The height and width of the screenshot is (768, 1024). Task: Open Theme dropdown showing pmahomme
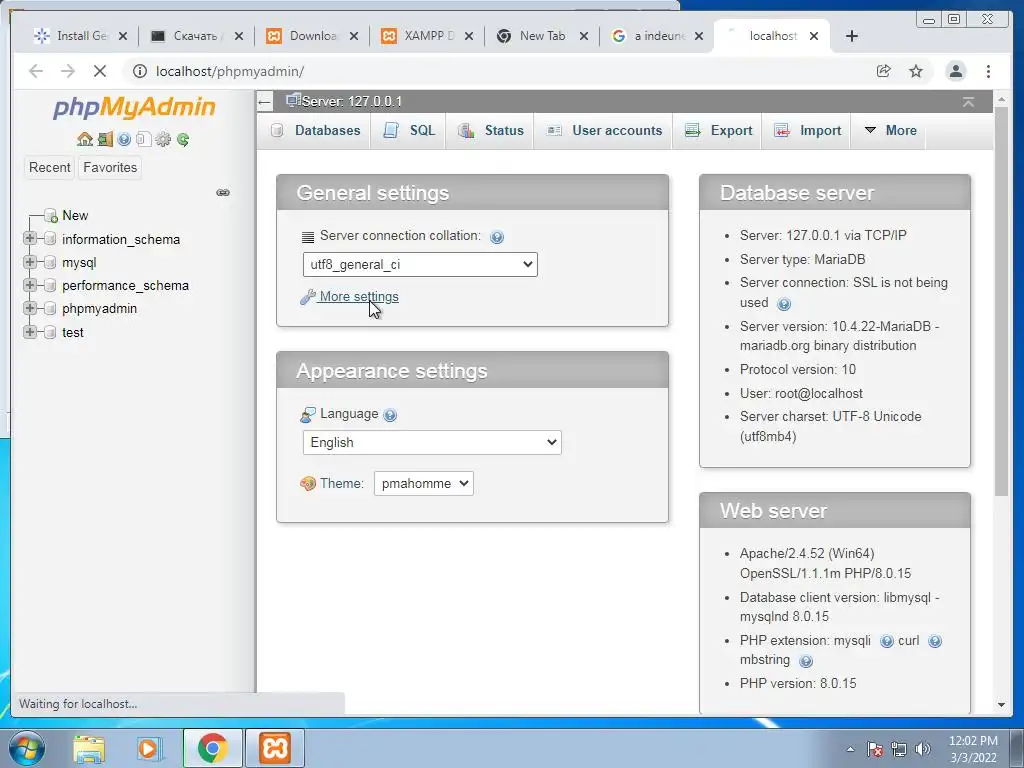[423, 484]
